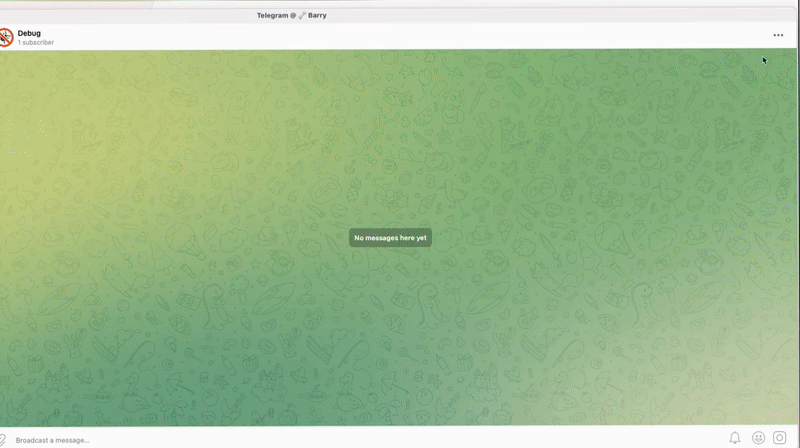
Task: Click the record video message icon
Action: (x=780, y=438)
